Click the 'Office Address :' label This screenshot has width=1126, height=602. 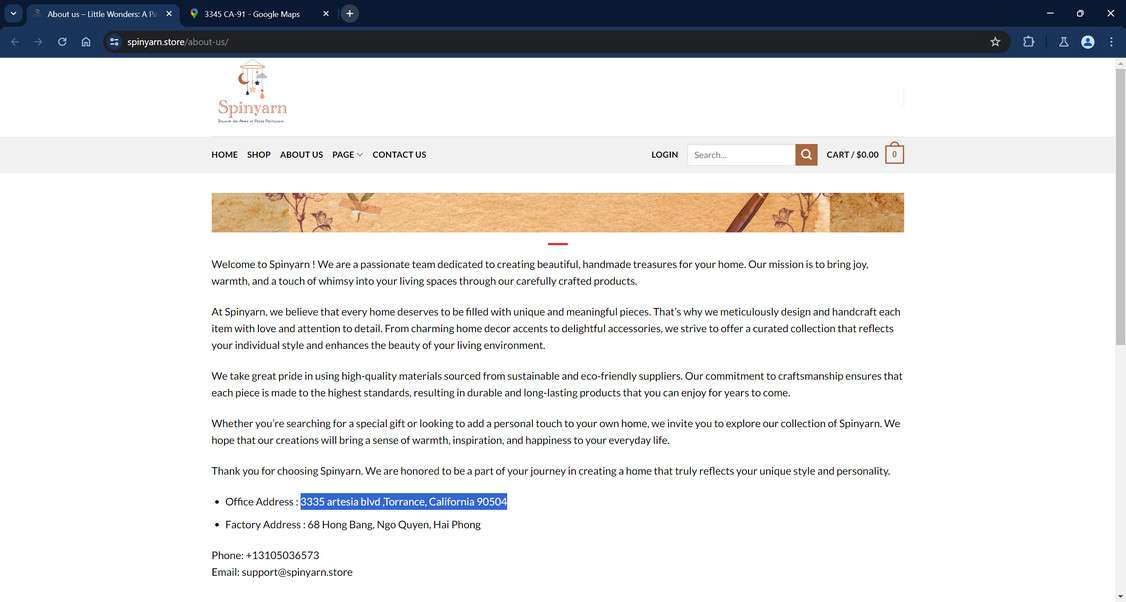tap(261, 501)
